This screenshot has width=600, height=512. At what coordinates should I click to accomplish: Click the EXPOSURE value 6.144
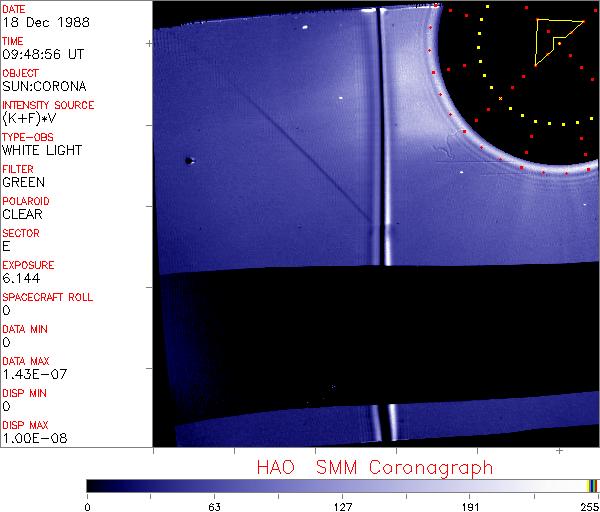click(x=22, y=278)
